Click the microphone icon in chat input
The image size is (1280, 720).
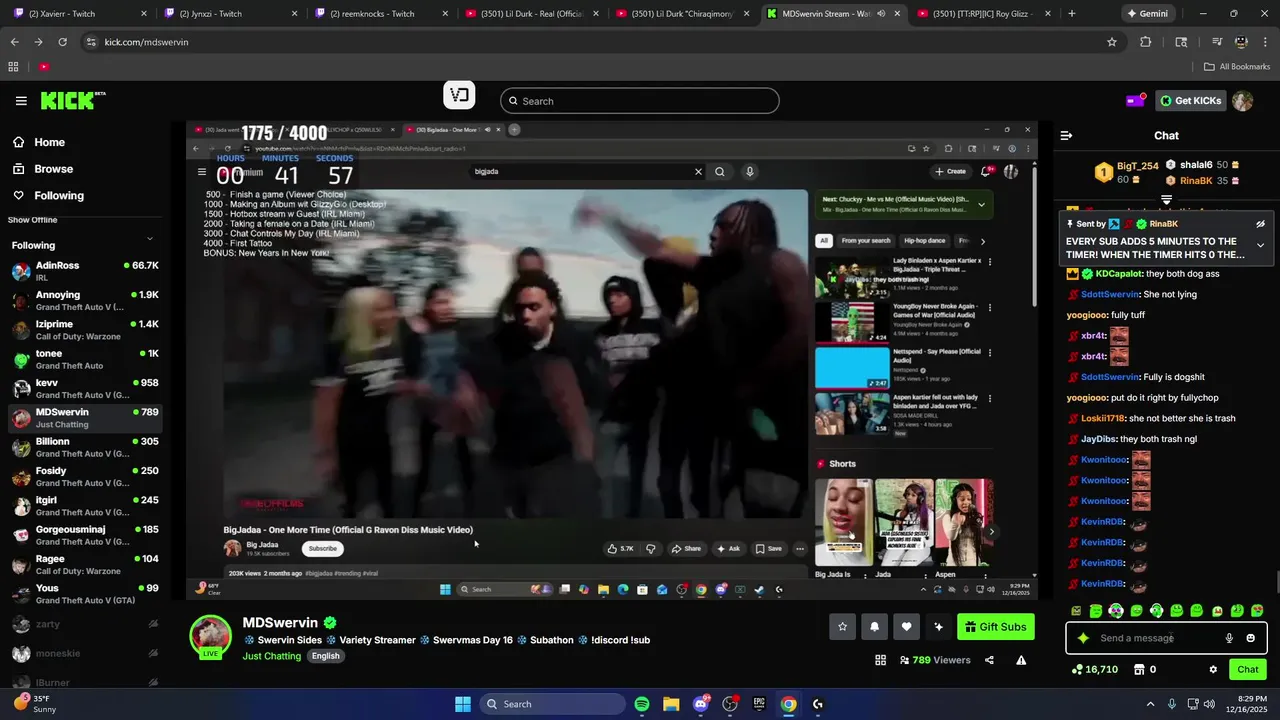(x=1229, y=638)
